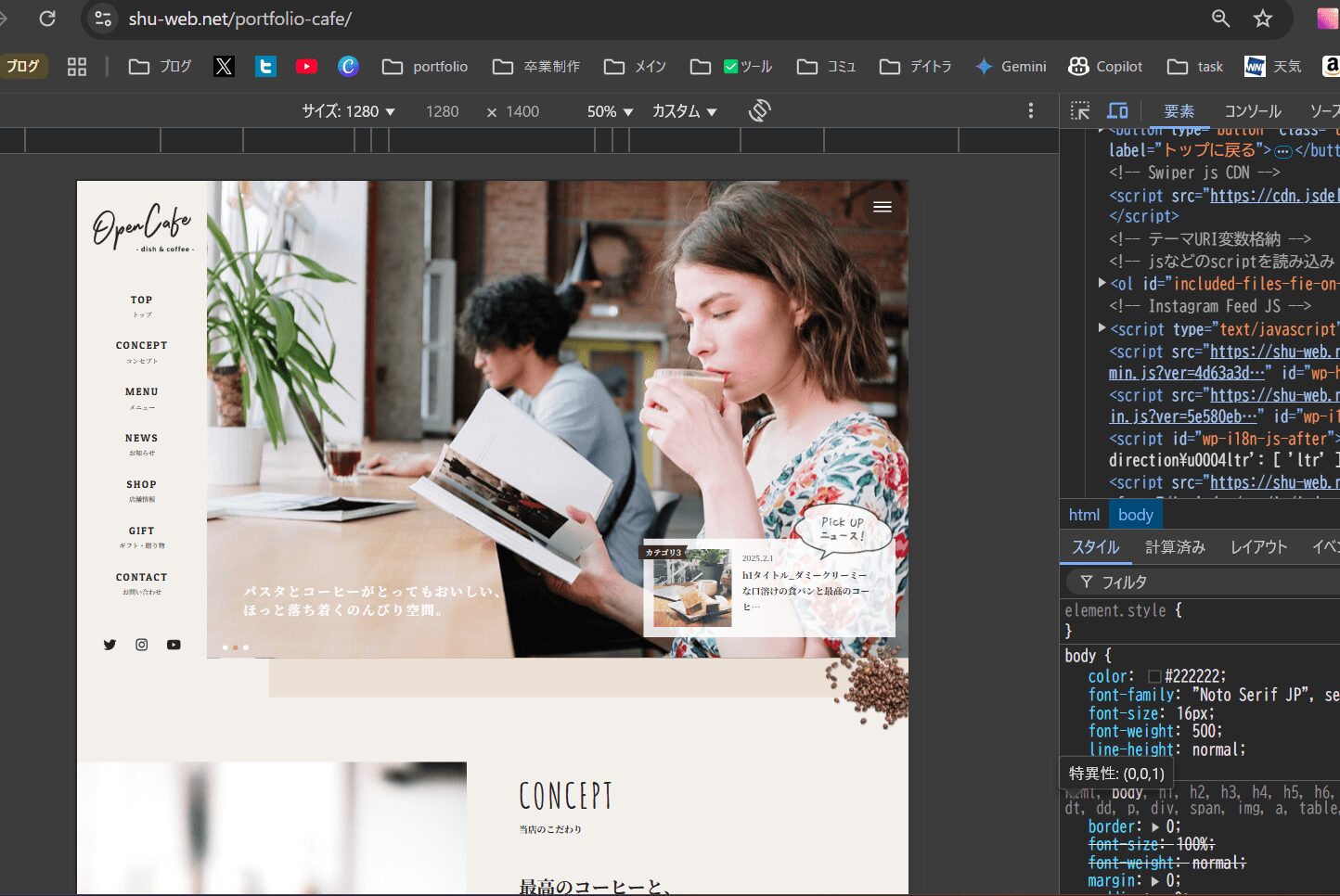Click the filter funnel icon in Styles pane
Viewport: 1340px width, 896px height.
click(1086, 582)
